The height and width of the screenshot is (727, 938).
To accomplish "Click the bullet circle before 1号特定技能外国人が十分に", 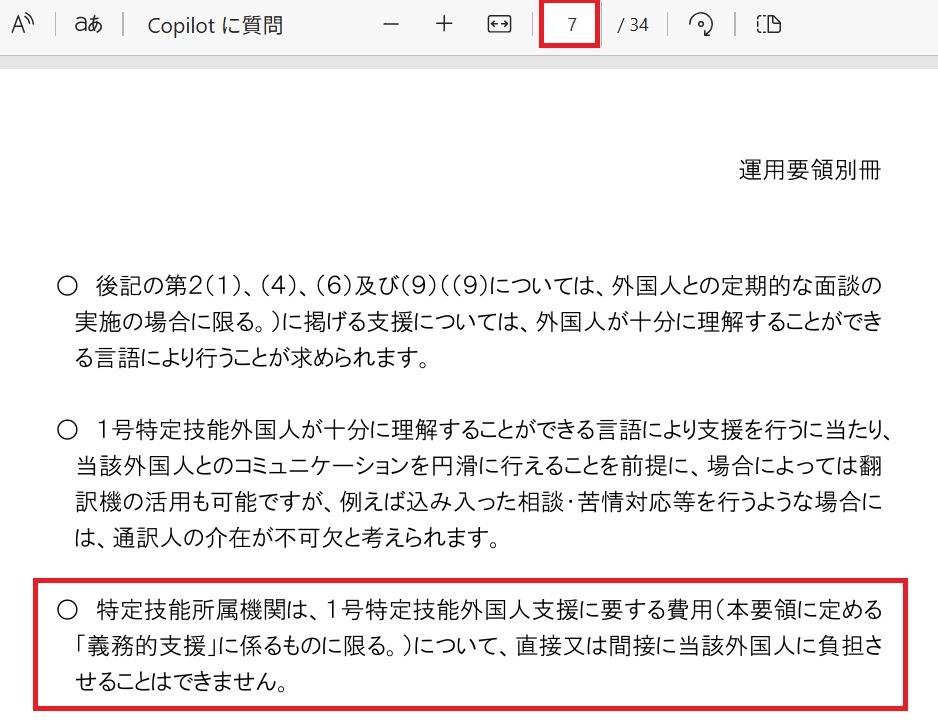I will (67, 431).
